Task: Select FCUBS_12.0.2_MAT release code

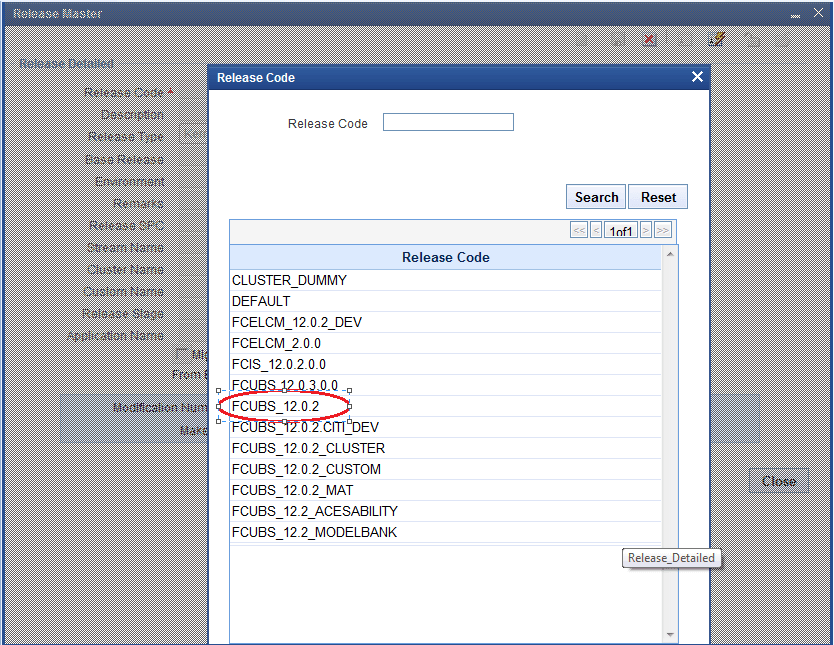Action: (x=446, y=490)
